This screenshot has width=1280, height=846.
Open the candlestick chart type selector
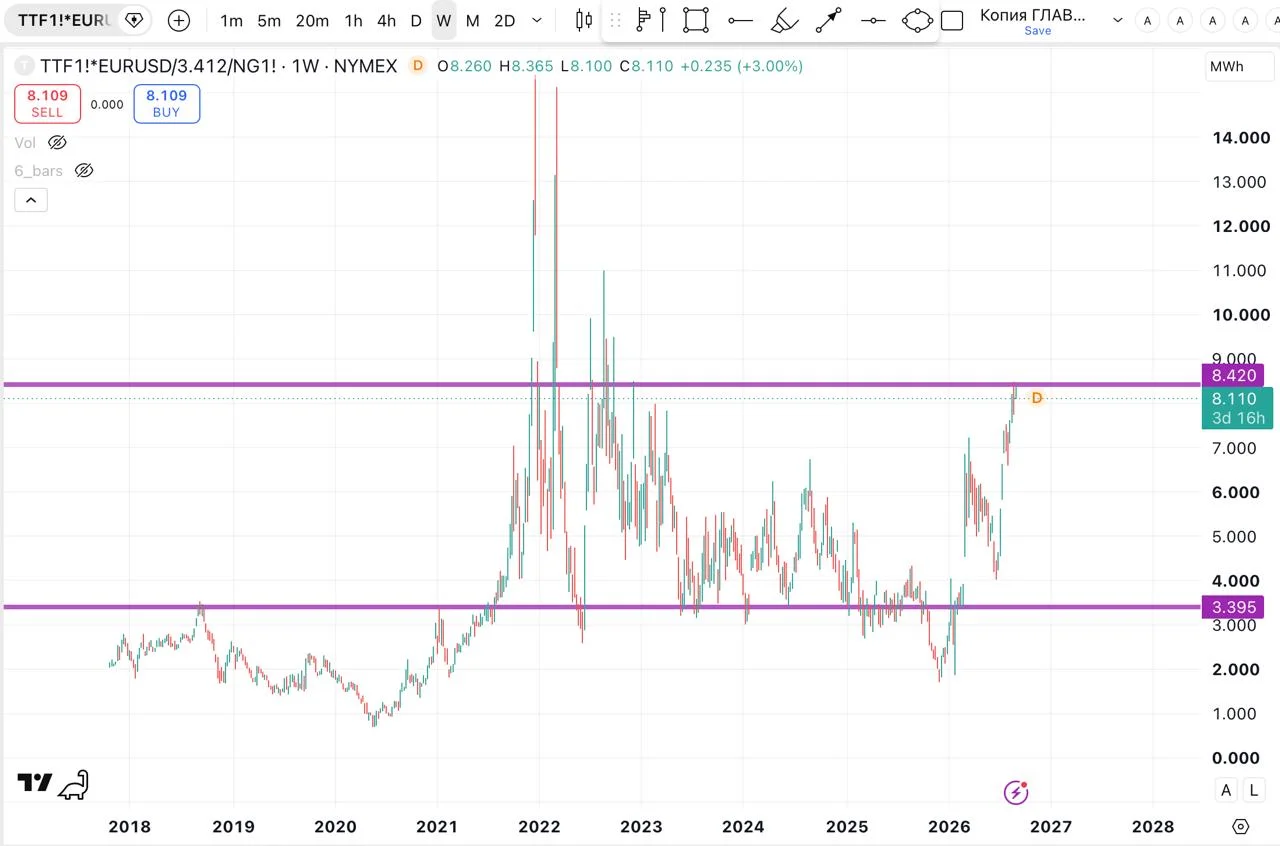point(584,20)
